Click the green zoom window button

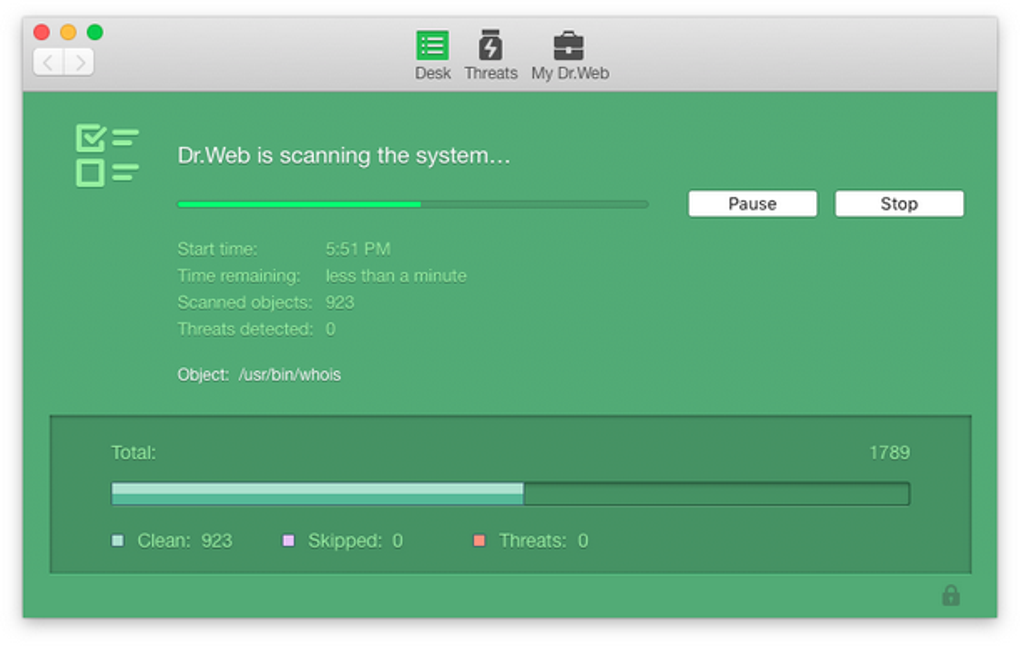click(x=95, y=32)
